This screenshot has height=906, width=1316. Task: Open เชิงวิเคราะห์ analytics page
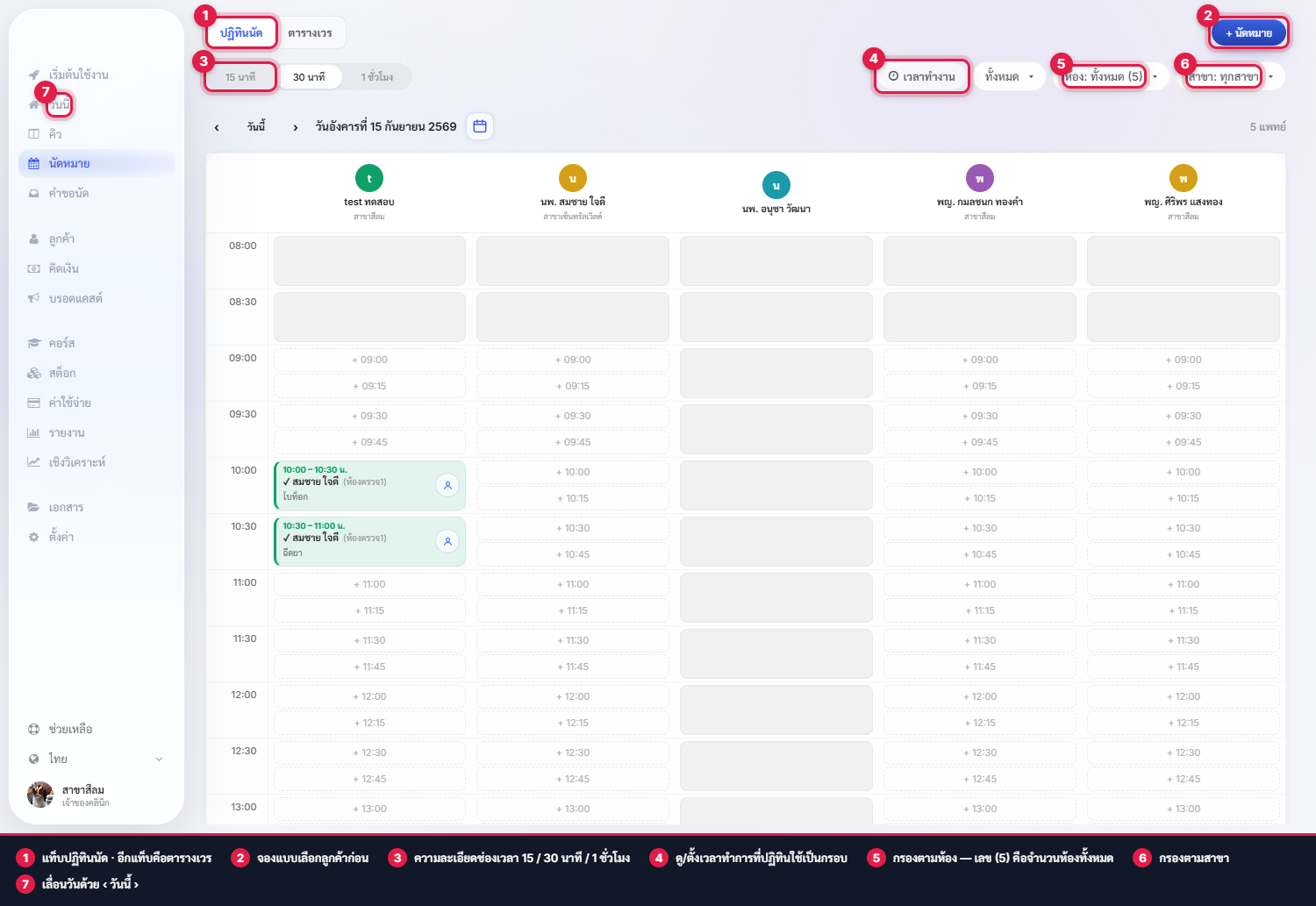coord(97,463)
